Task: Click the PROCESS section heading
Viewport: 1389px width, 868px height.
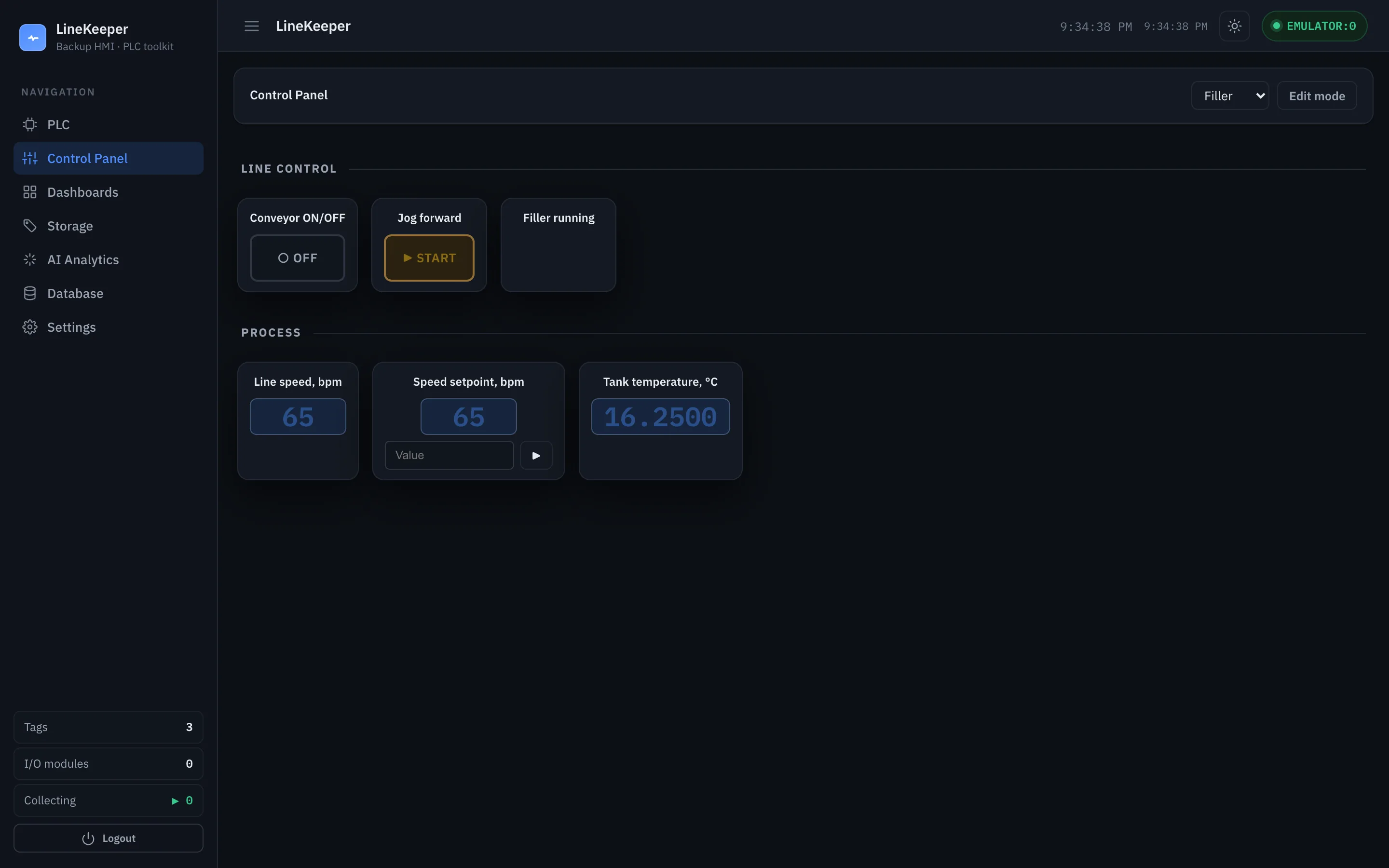Action: click(x=271, y=333)
